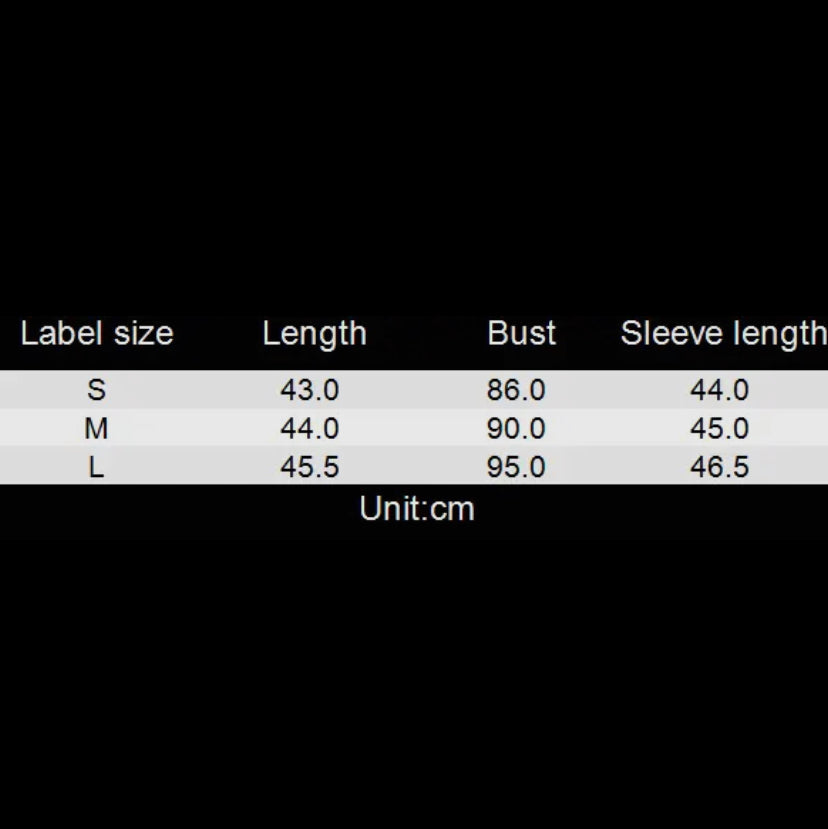Select the 86.0 bust value
This screenshot has width=828, height=829.
pyautogui.click(x=516, y=390)
